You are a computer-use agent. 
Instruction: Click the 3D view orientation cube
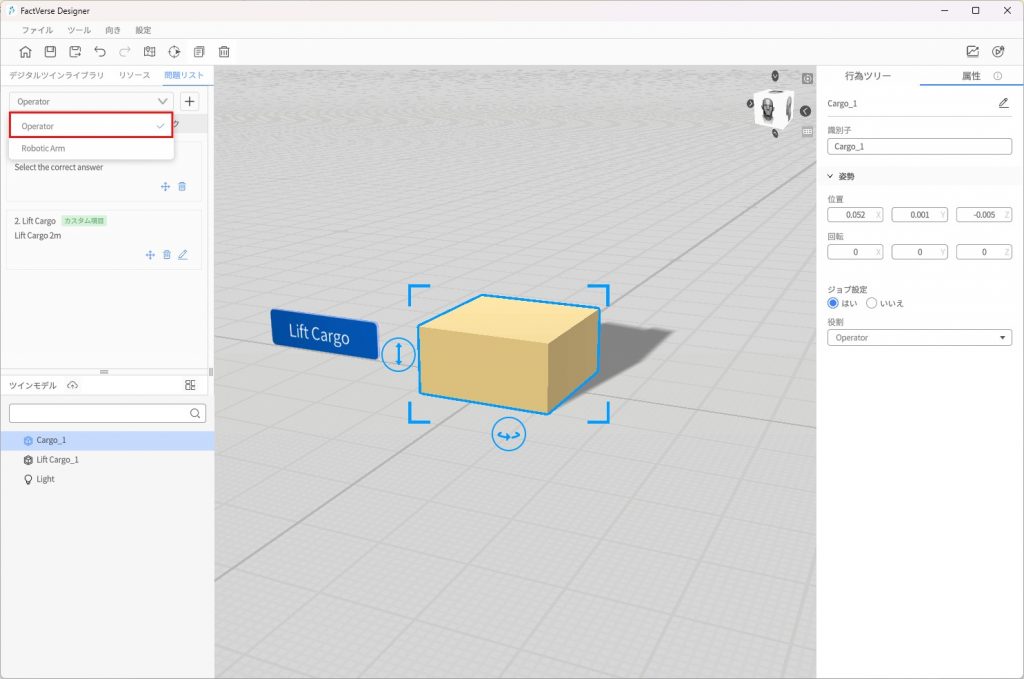[773, 108]
